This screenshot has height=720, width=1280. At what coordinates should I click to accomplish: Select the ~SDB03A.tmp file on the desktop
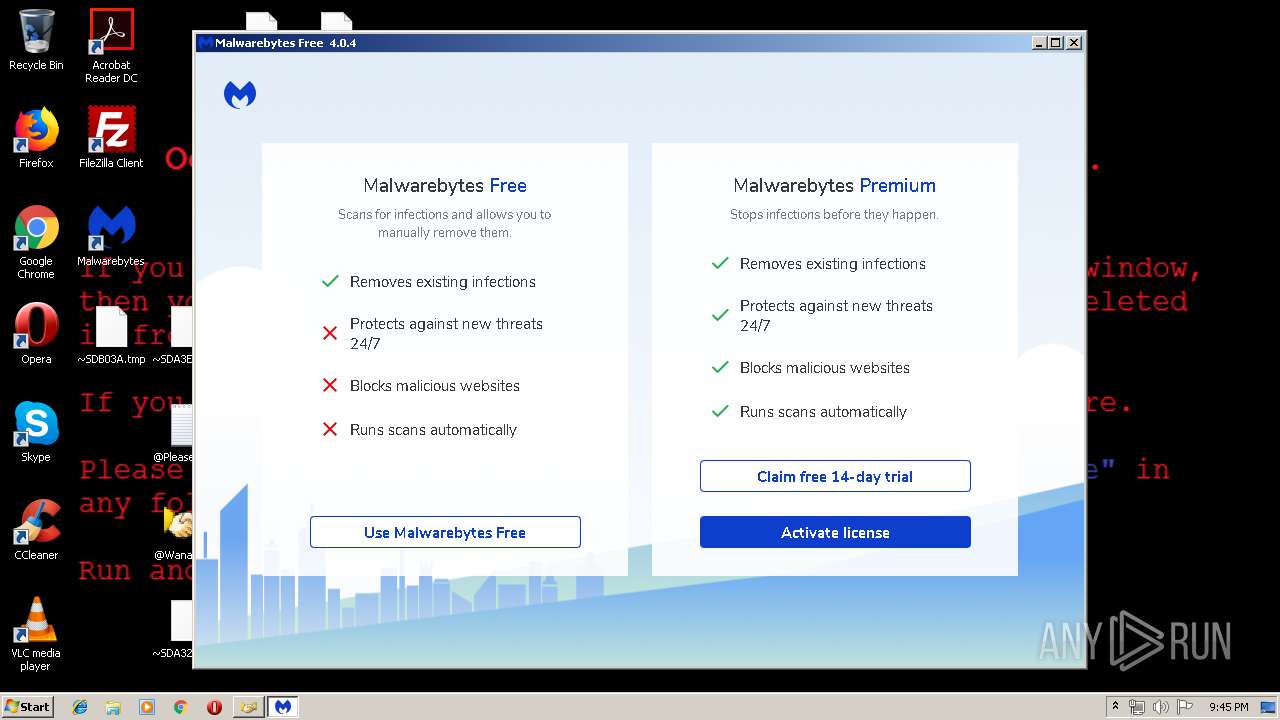tap(111, 334)
